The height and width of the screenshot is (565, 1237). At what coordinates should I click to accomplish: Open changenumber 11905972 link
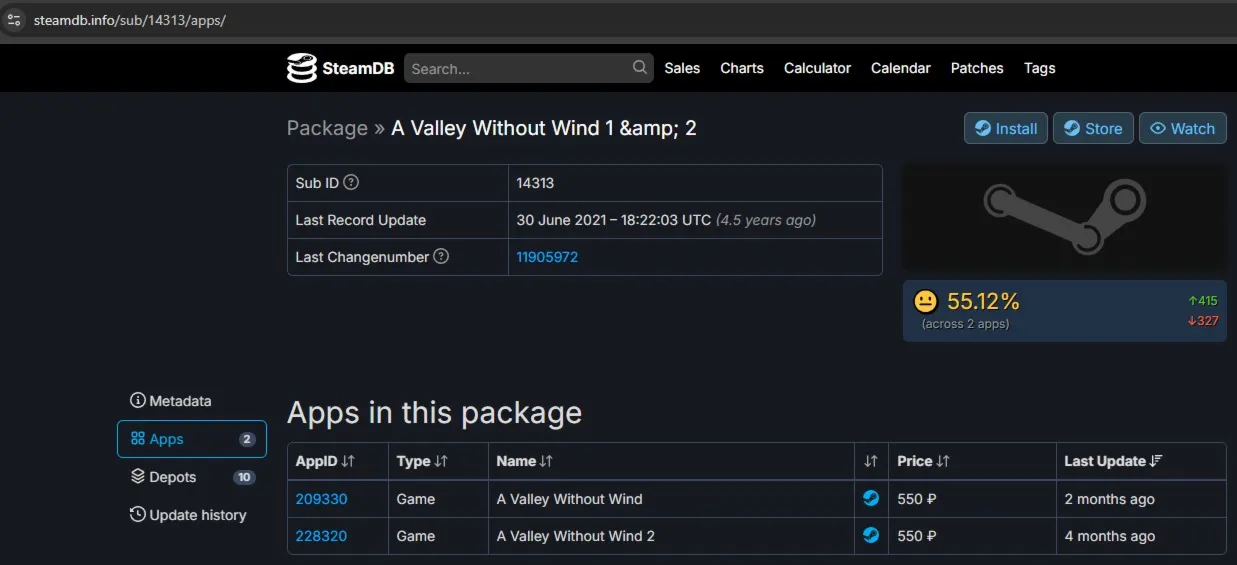click(x=547, y=257)
